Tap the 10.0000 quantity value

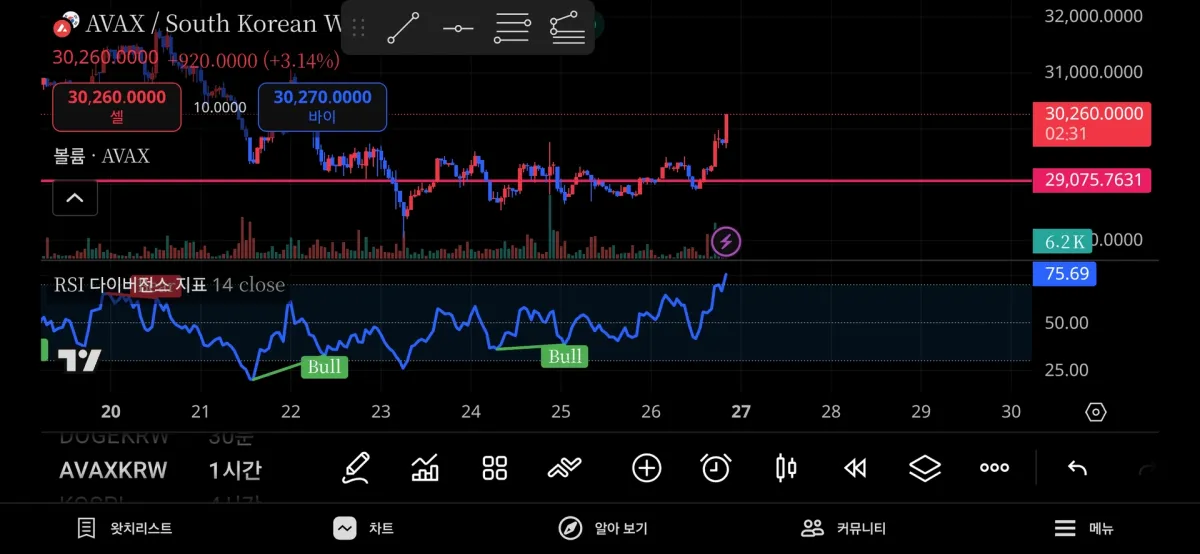coord(220,107)
